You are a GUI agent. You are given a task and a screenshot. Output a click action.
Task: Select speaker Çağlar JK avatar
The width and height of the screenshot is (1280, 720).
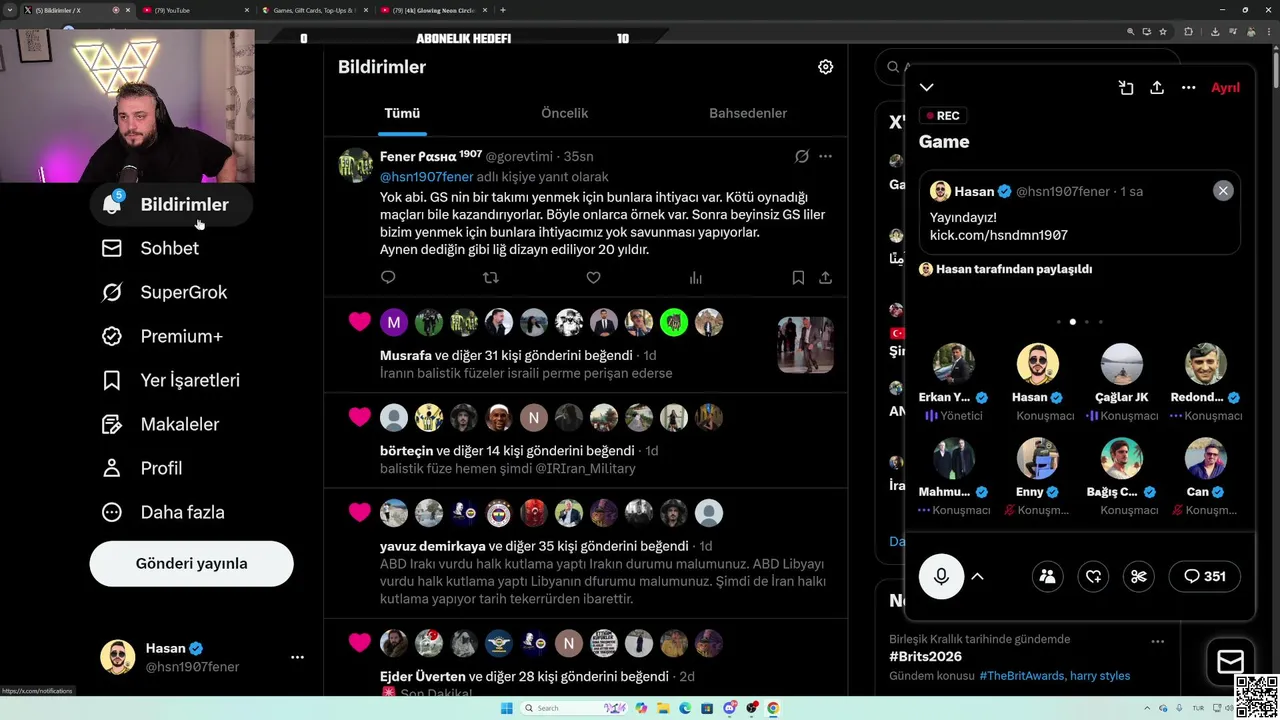coord(1122,364)
